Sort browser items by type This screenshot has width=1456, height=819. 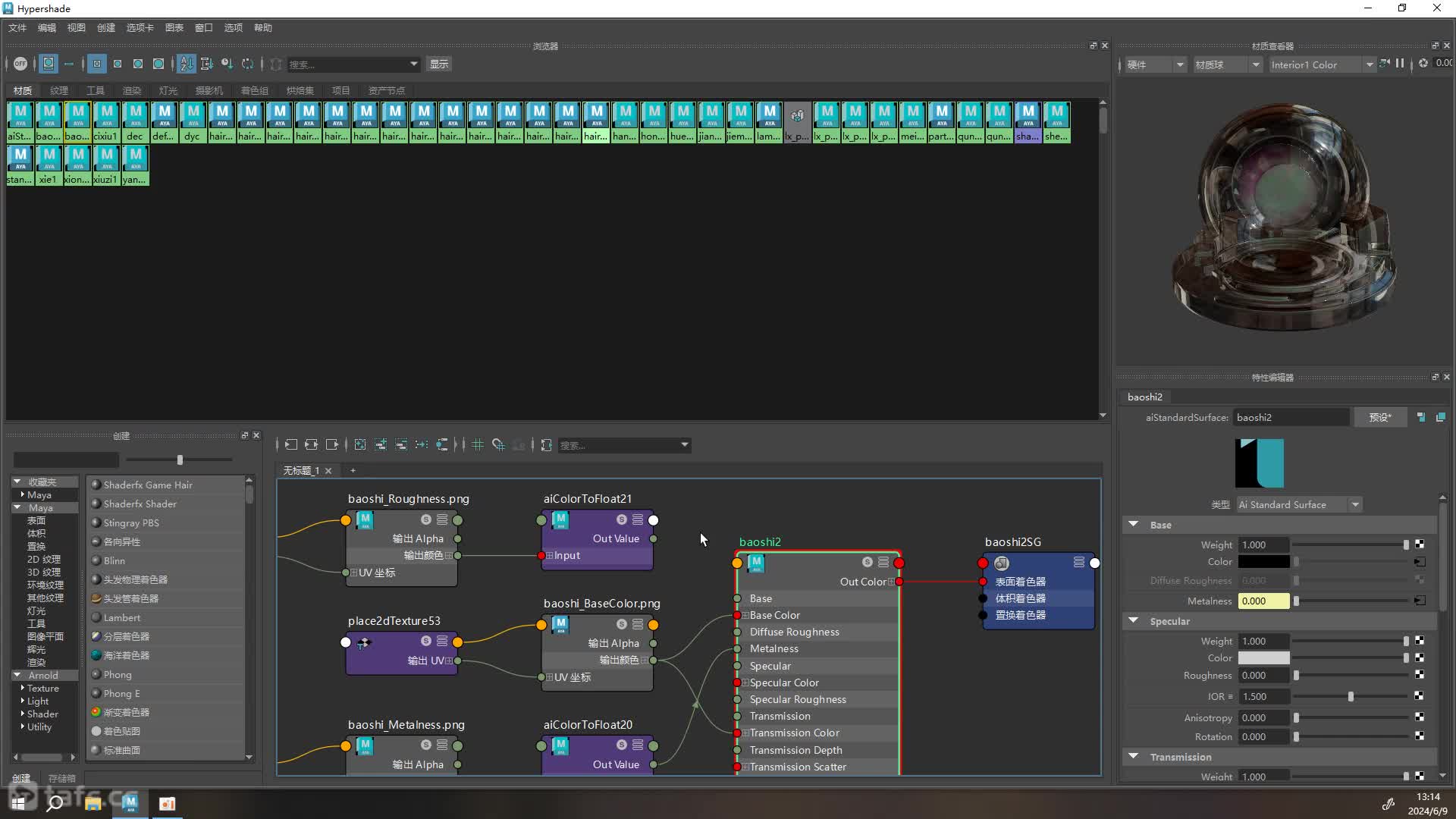[206, 64]
